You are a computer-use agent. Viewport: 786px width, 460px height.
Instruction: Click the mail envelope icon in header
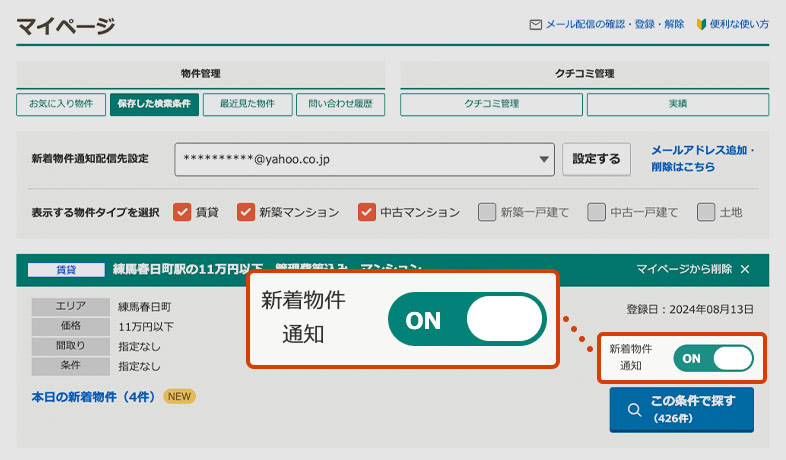click(535, 25)
